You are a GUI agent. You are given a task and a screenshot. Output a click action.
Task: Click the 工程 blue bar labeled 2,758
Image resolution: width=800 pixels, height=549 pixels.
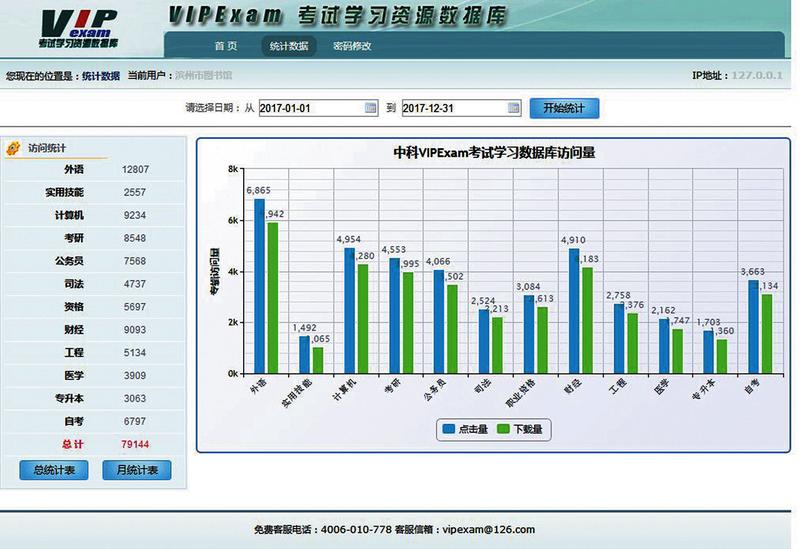tap(619, 339)
